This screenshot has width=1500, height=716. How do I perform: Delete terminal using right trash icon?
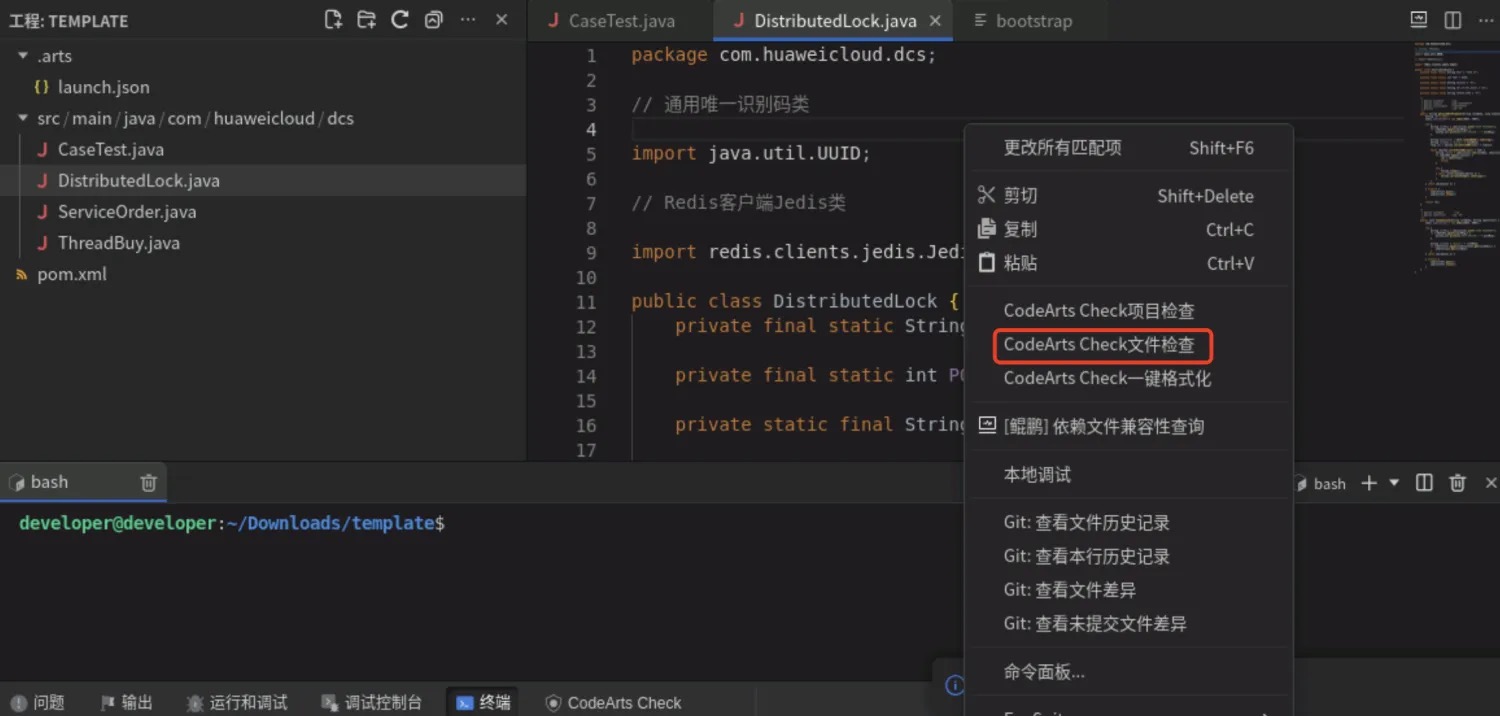coord(1458,483)
